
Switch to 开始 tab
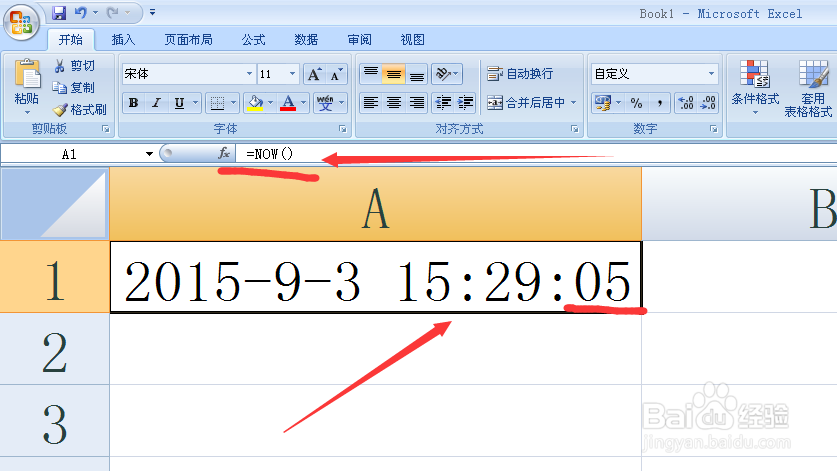(x=70, y=40)
